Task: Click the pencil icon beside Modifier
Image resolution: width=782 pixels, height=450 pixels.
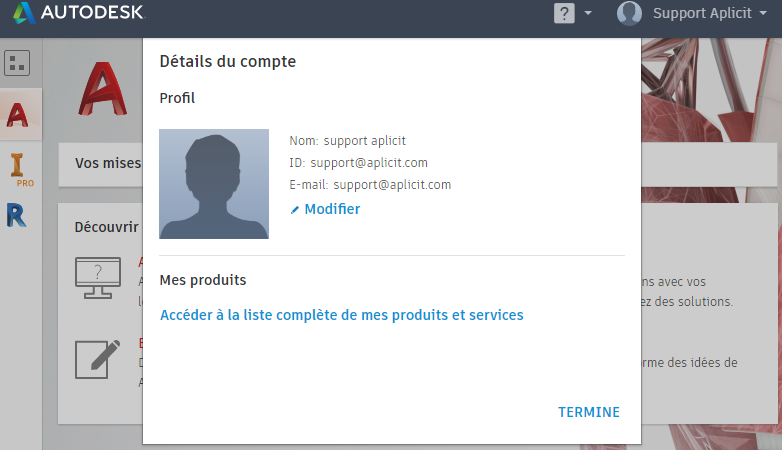Action: click(x=295, y=210)
